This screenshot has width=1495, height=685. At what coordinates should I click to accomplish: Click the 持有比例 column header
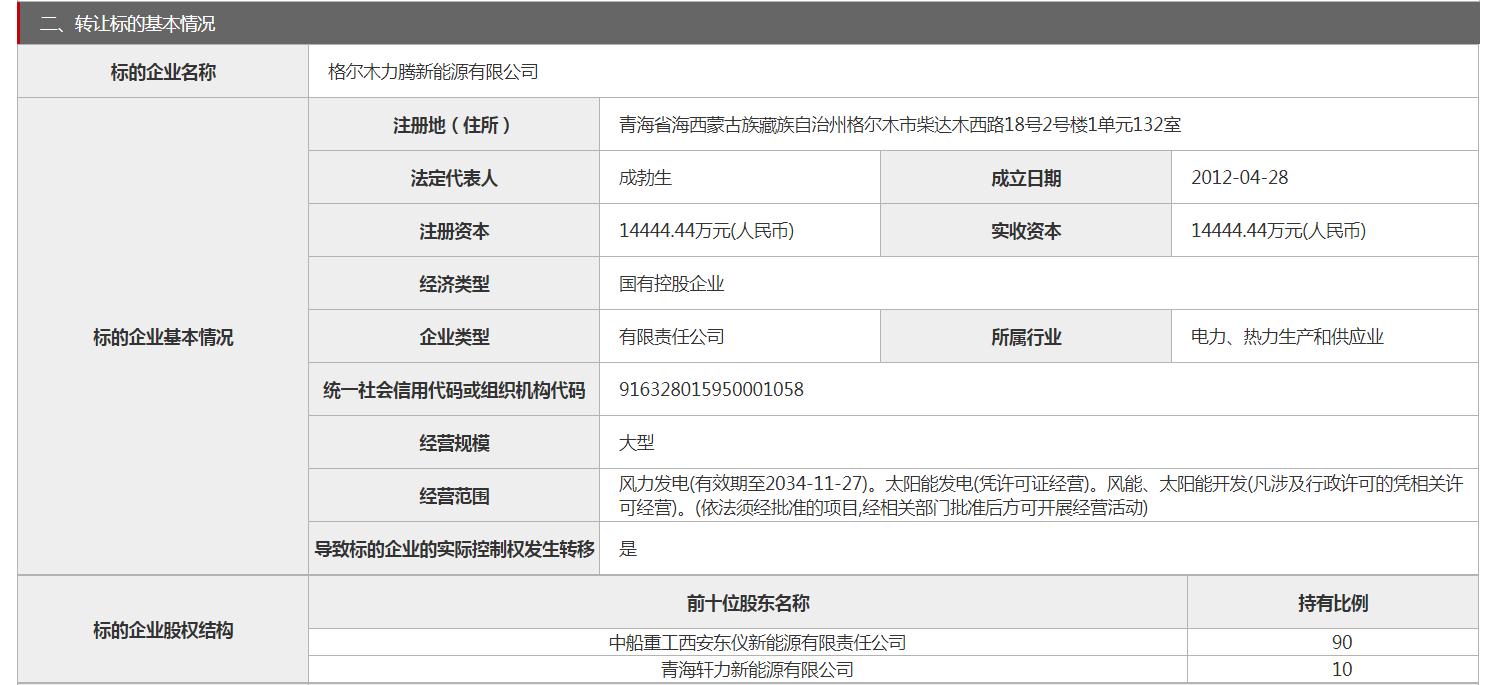1332,603
